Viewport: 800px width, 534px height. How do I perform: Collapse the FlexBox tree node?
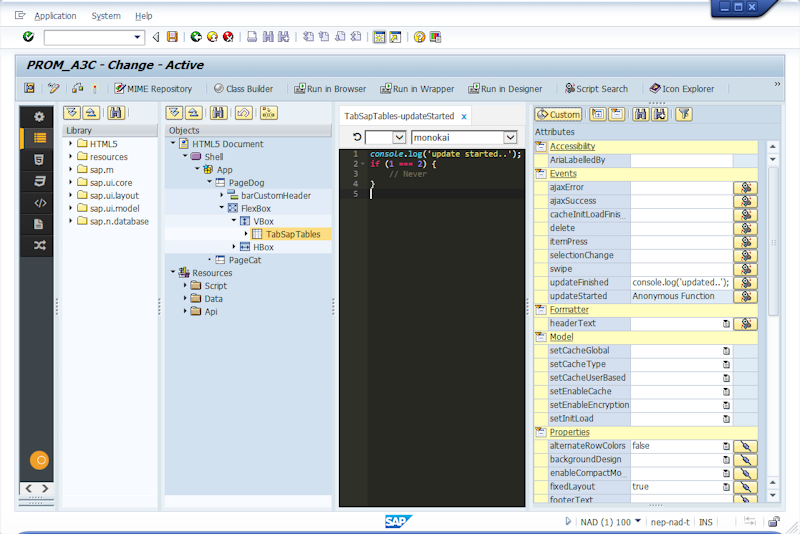click(x=221, y=208)
